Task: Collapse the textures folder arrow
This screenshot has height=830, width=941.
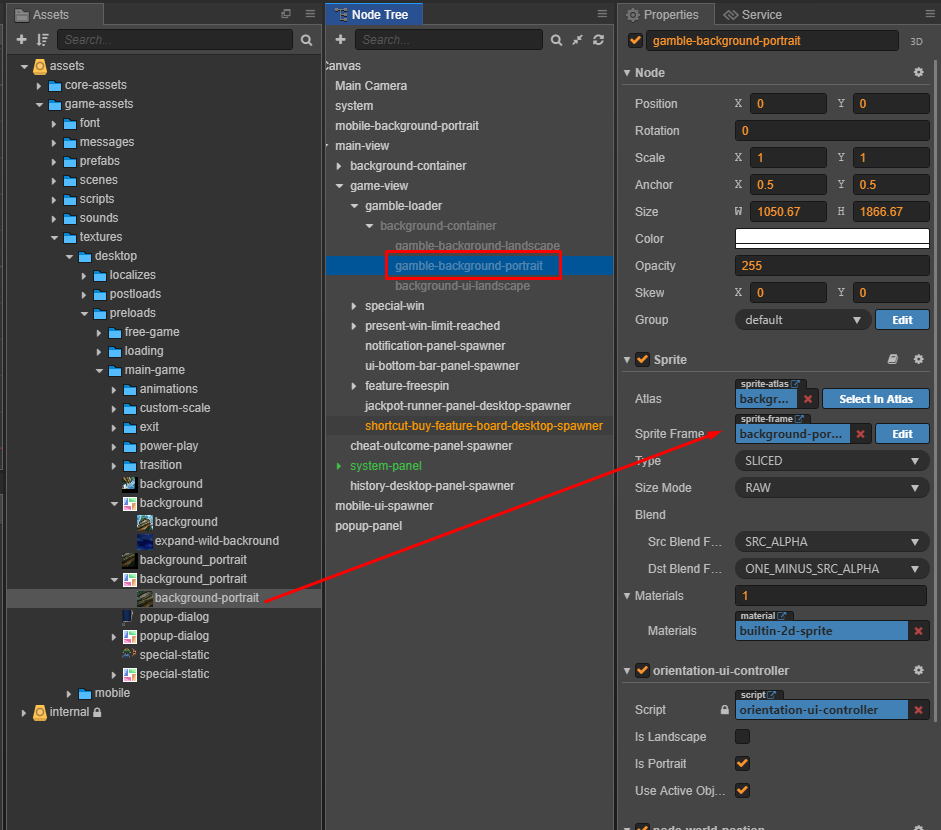Action: (x=54, y=238)
